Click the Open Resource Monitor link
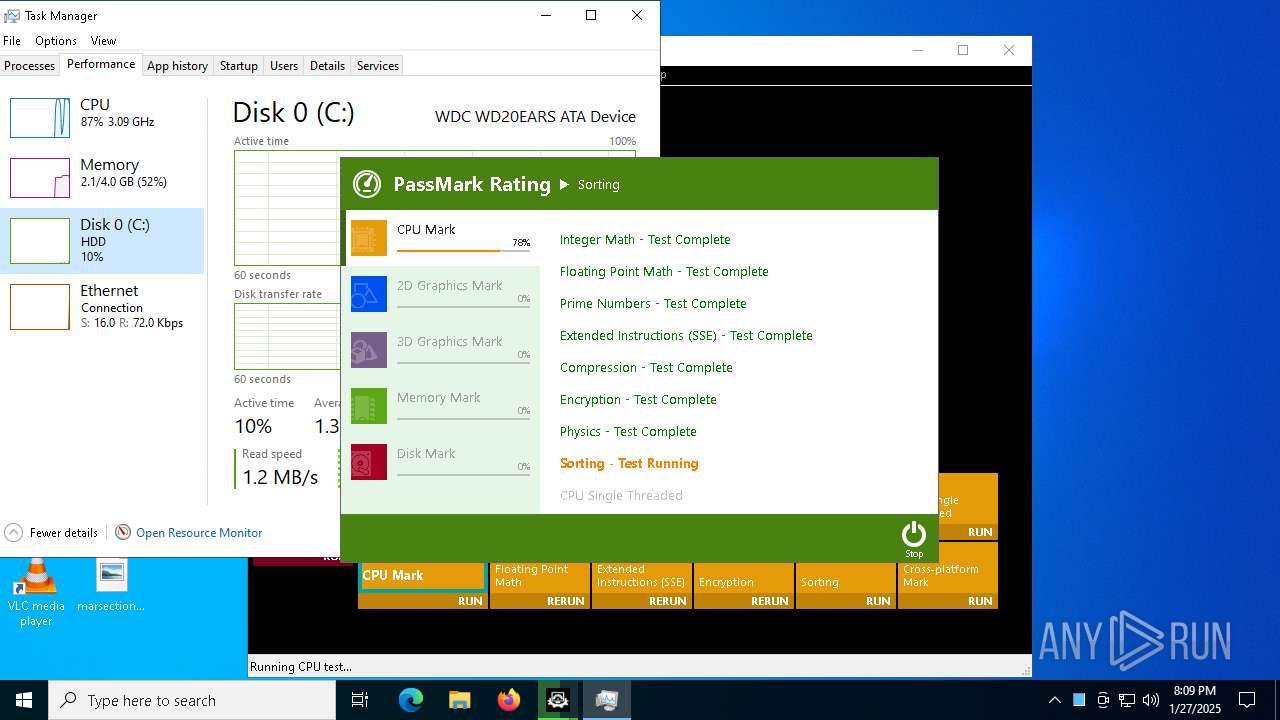The width and height of the screenshot is (1280, 720). tap(199, 533)
